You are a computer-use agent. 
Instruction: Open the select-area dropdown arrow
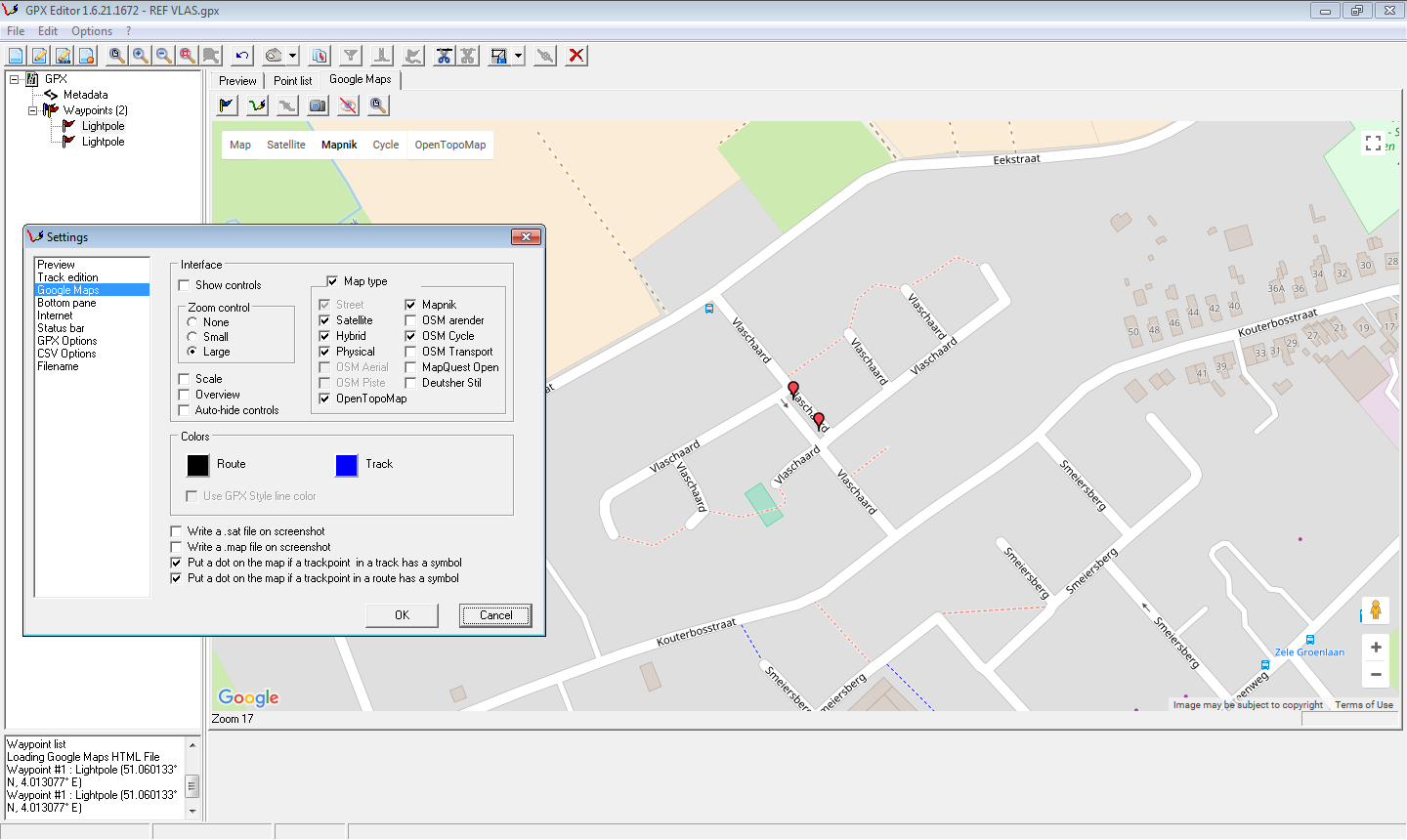pyautogui.click(x=518, y=56)
